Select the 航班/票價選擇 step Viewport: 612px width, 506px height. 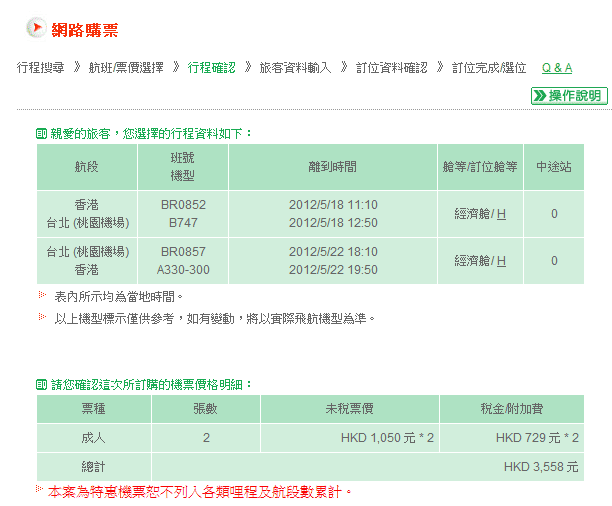coord(125,68)
